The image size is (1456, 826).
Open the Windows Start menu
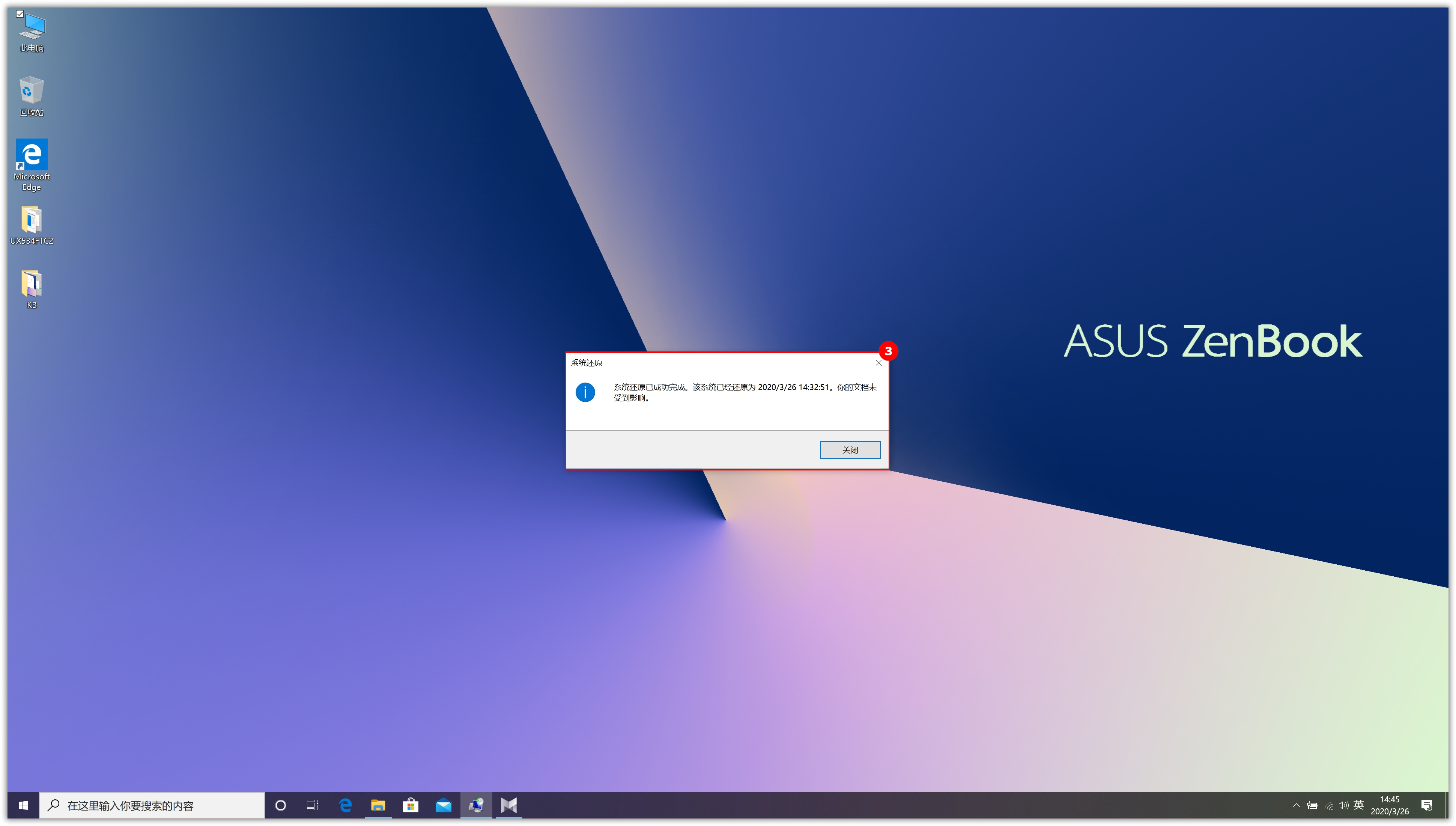(x=23, y=805)
